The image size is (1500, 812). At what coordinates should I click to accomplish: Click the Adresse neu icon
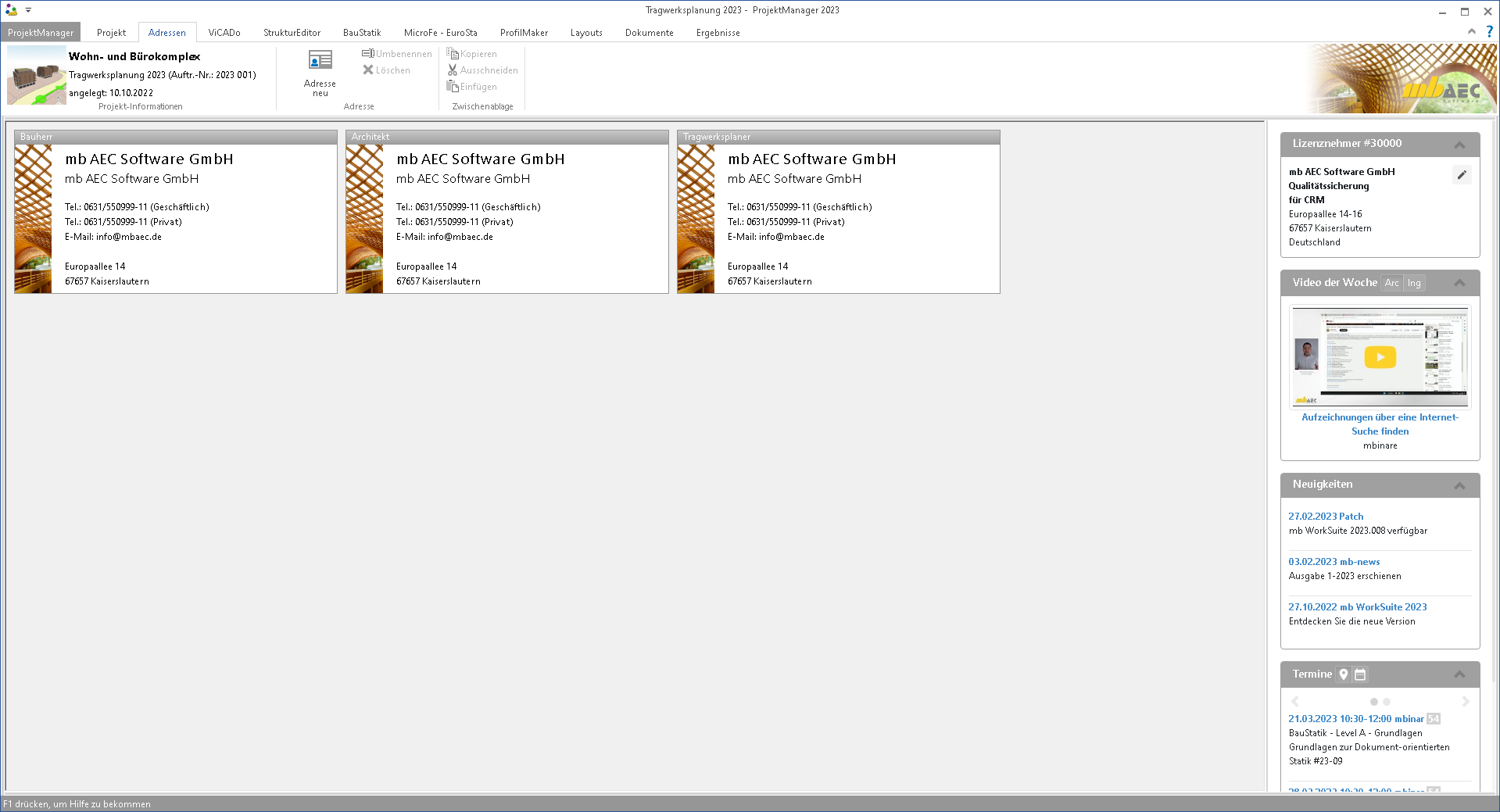(320, 61)
